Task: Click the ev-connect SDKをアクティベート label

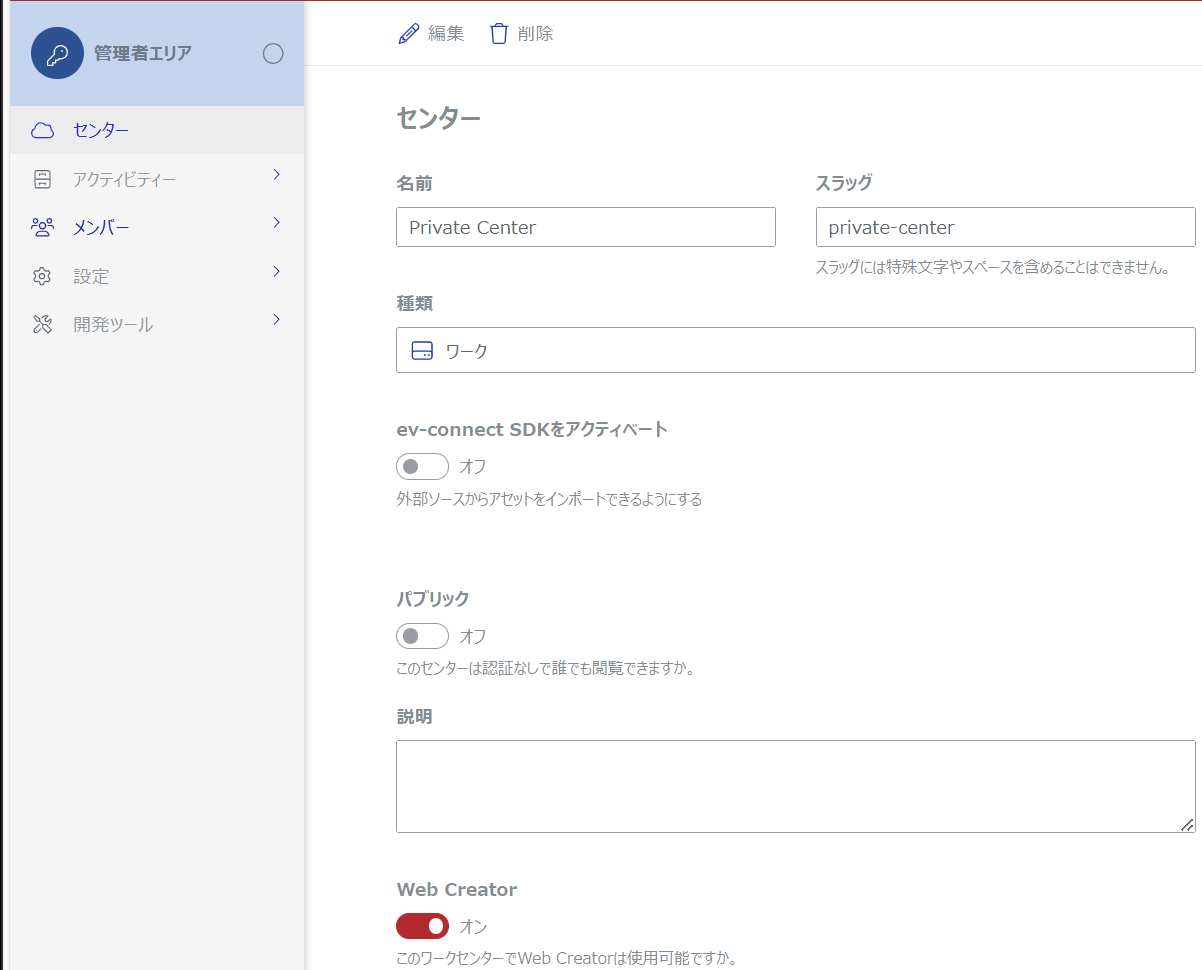Action: point(532,430)
